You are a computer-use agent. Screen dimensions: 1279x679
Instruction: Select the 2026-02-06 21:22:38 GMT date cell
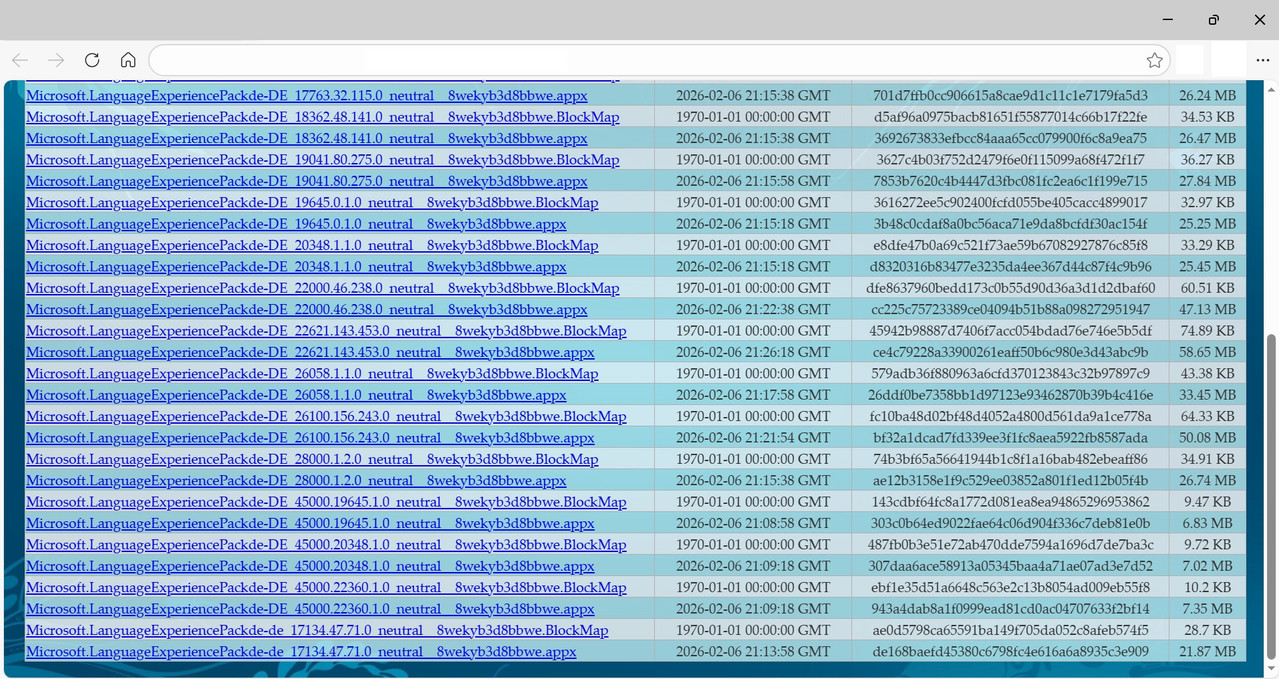753,310
